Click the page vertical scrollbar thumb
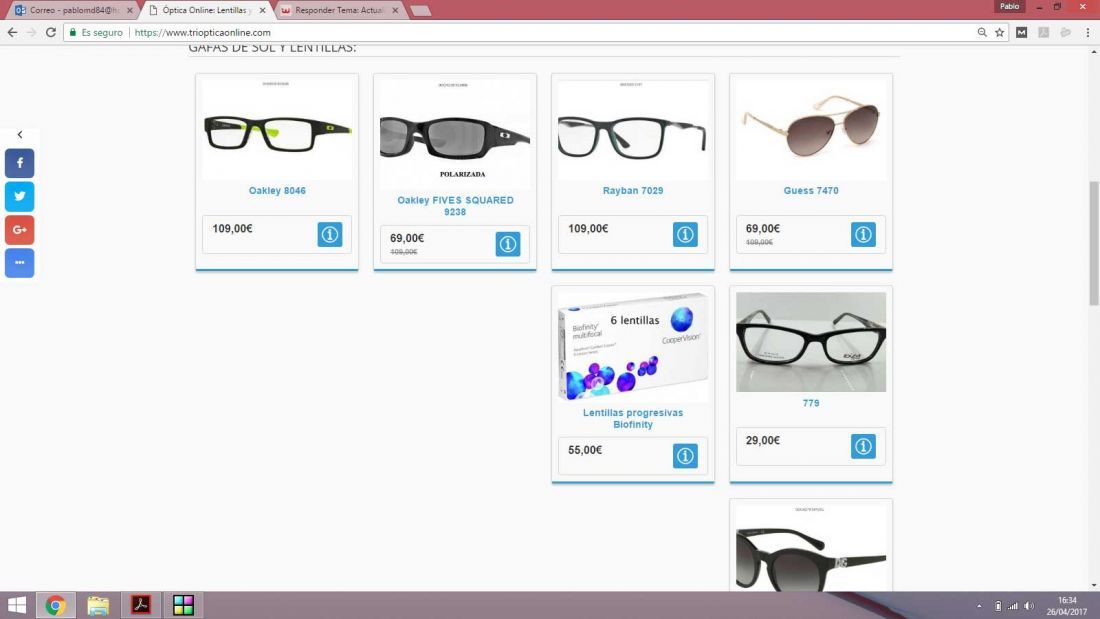The height and width of the screenshot is (619, 1100). (1094, 244)
